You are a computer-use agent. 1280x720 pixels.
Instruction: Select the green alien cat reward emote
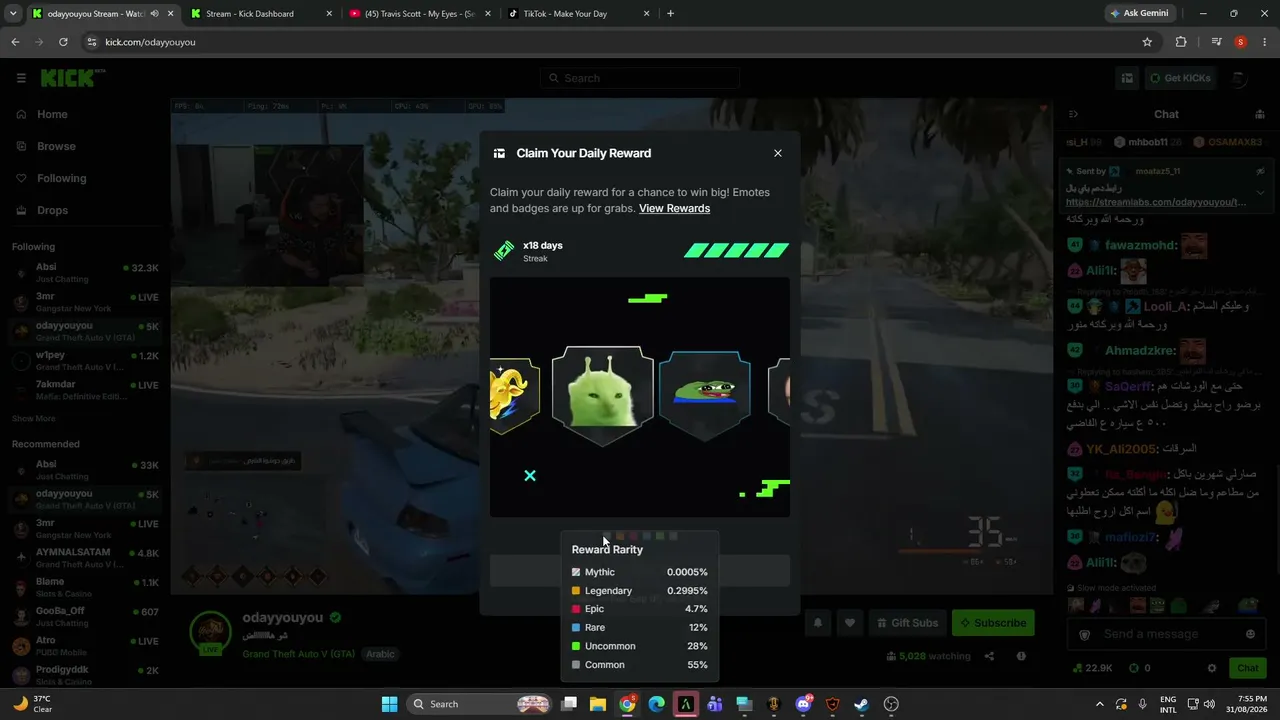(x=603, y=394)
